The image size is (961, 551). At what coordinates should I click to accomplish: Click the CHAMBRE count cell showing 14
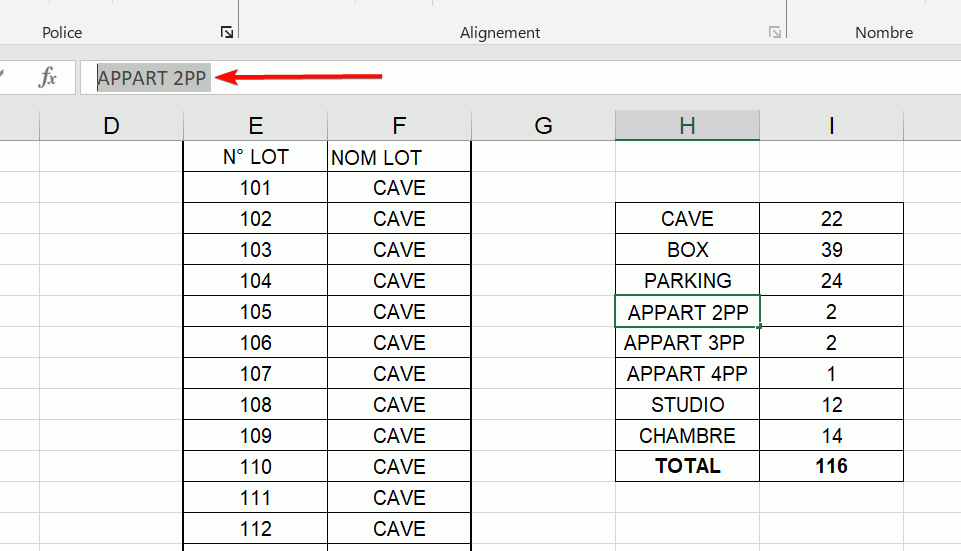pos(831,436)
